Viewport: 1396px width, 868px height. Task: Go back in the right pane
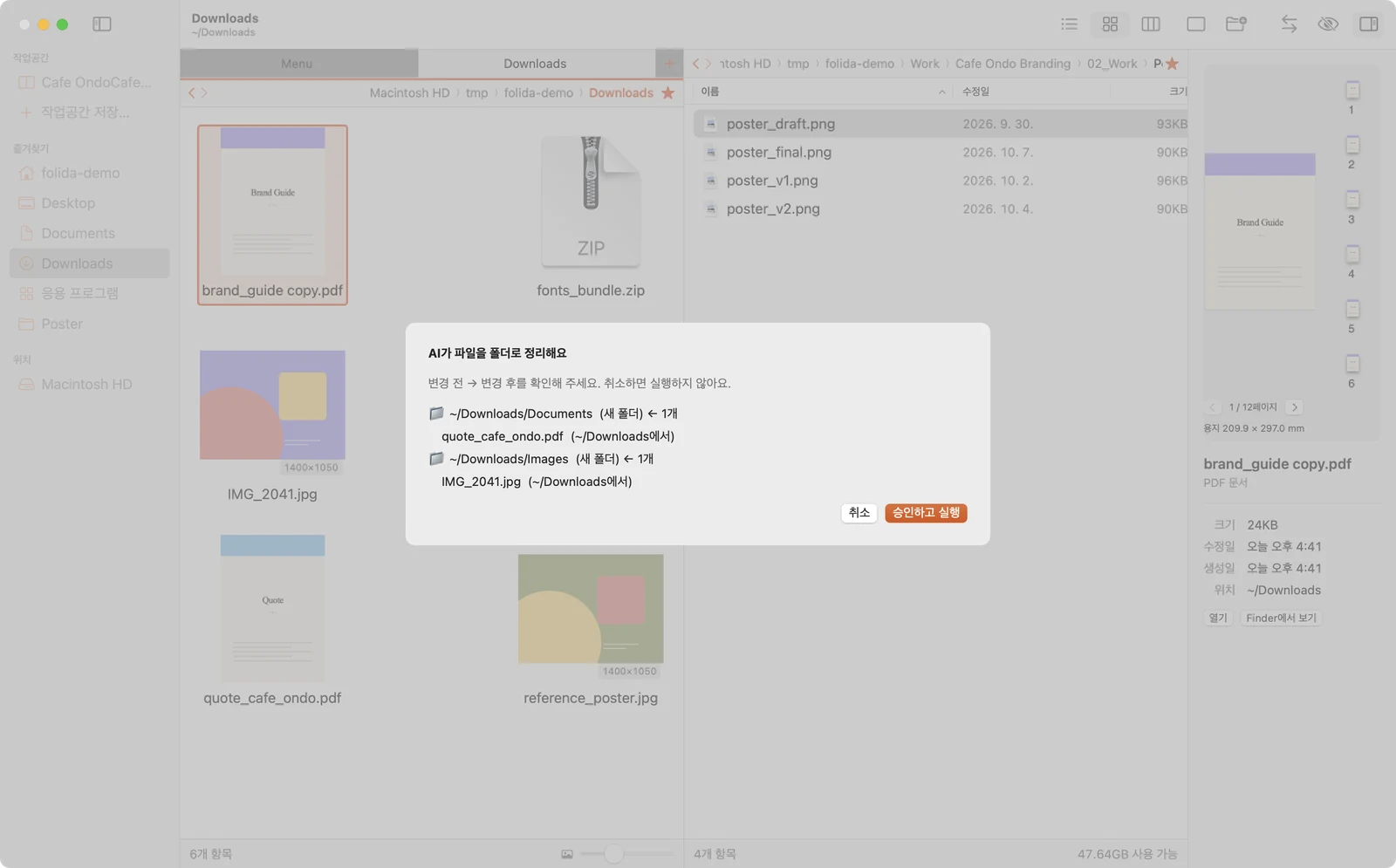coord(696,64)
